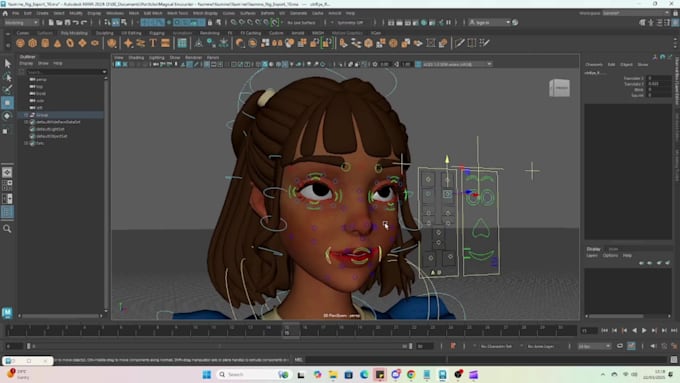Open the frames-per-second dropdown
Image resolution: width=680 pixels, height=383 pixels.
595,346
